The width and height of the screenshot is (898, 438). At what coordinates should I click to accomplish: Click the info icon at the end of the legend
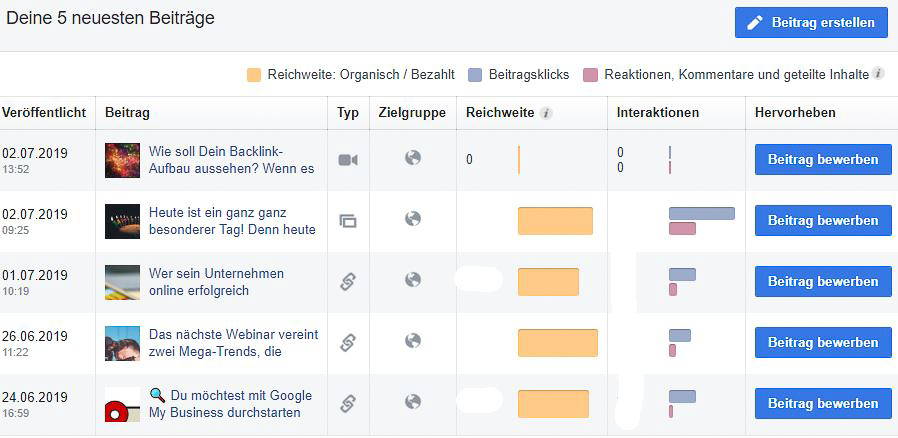click(878, 74)
